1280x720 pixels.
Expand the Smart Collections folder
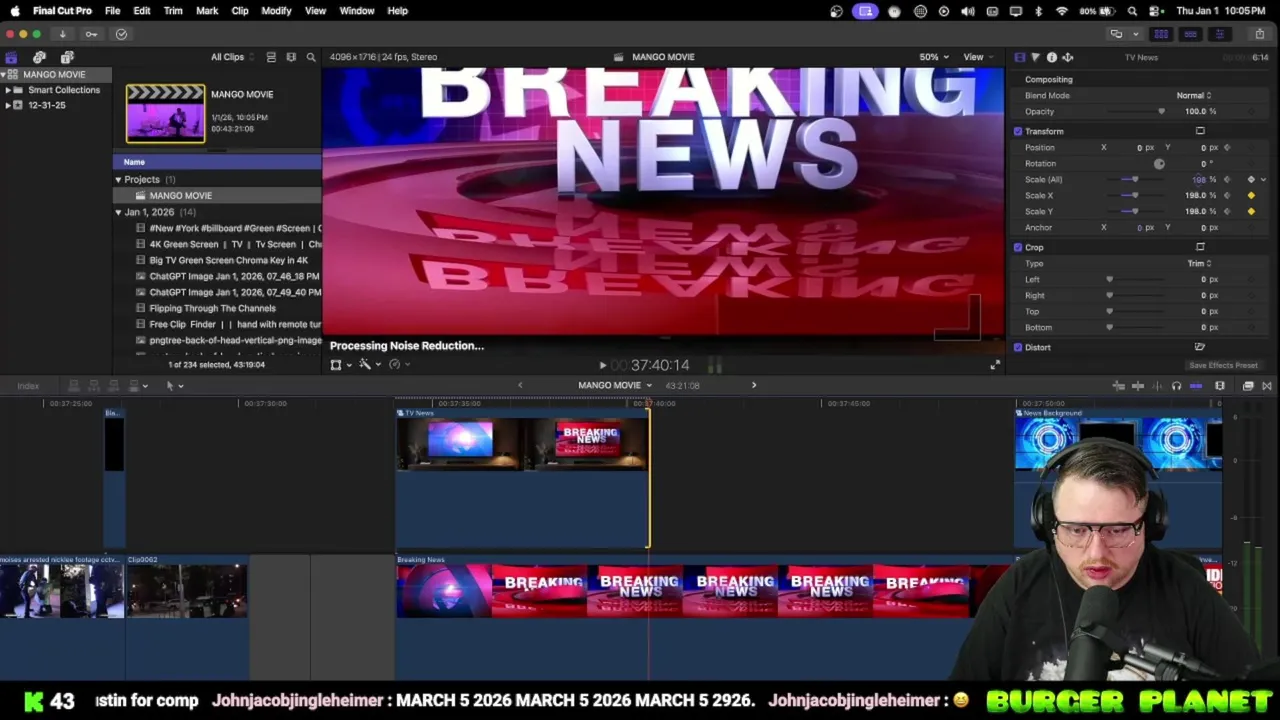pyautogui.click(x=8, y=90)
